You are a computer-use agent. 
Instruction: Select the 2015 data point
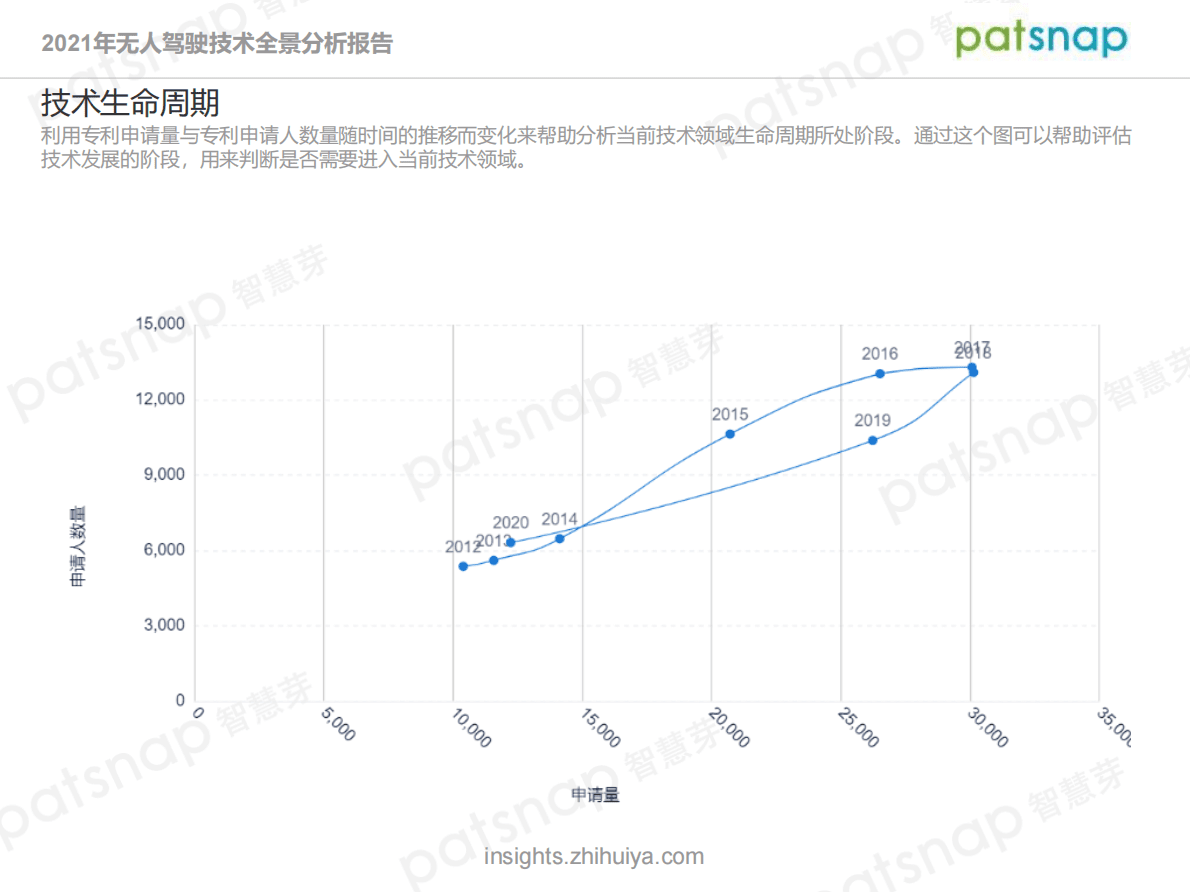click(x=730, y=434)
